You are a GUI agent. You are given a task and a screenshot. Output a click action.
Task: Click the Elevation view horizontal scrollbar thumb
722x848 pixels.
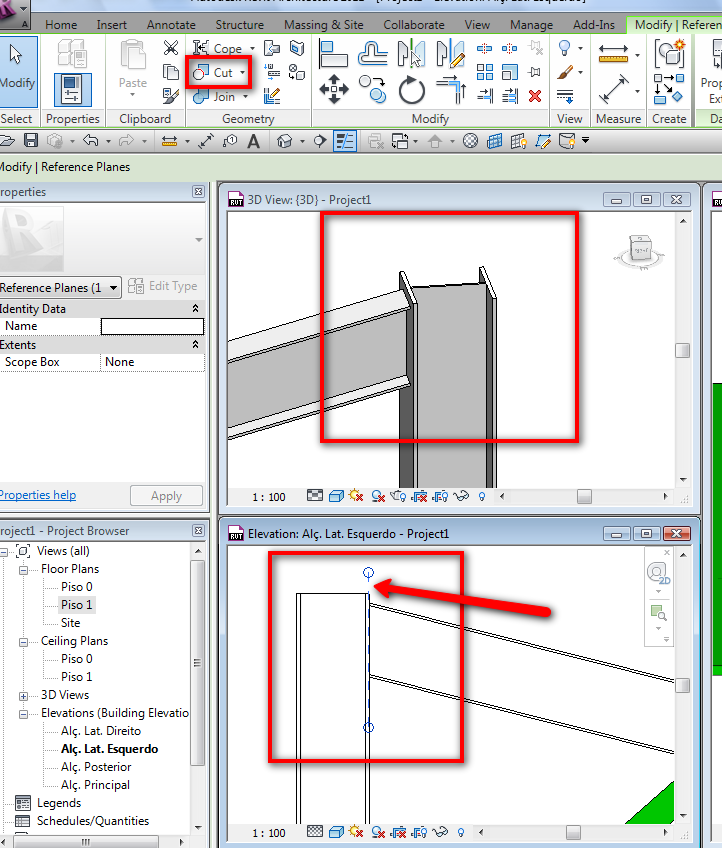pos(573,832)
